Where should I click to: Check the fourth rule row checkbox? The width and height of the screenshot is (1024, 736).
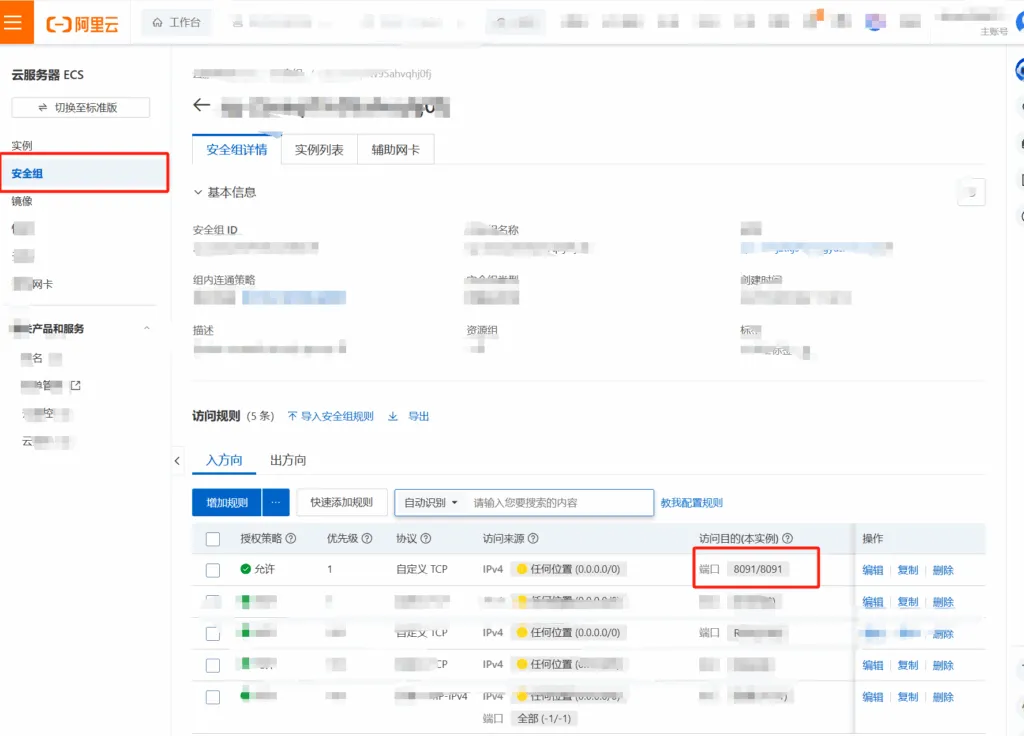[x=213, y=665]
